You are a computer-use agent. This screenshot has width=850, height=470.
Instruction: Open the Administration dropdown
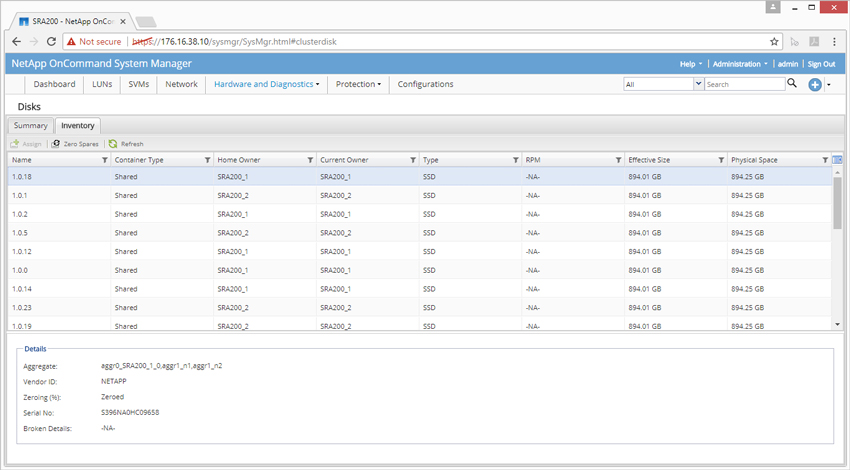740,64
